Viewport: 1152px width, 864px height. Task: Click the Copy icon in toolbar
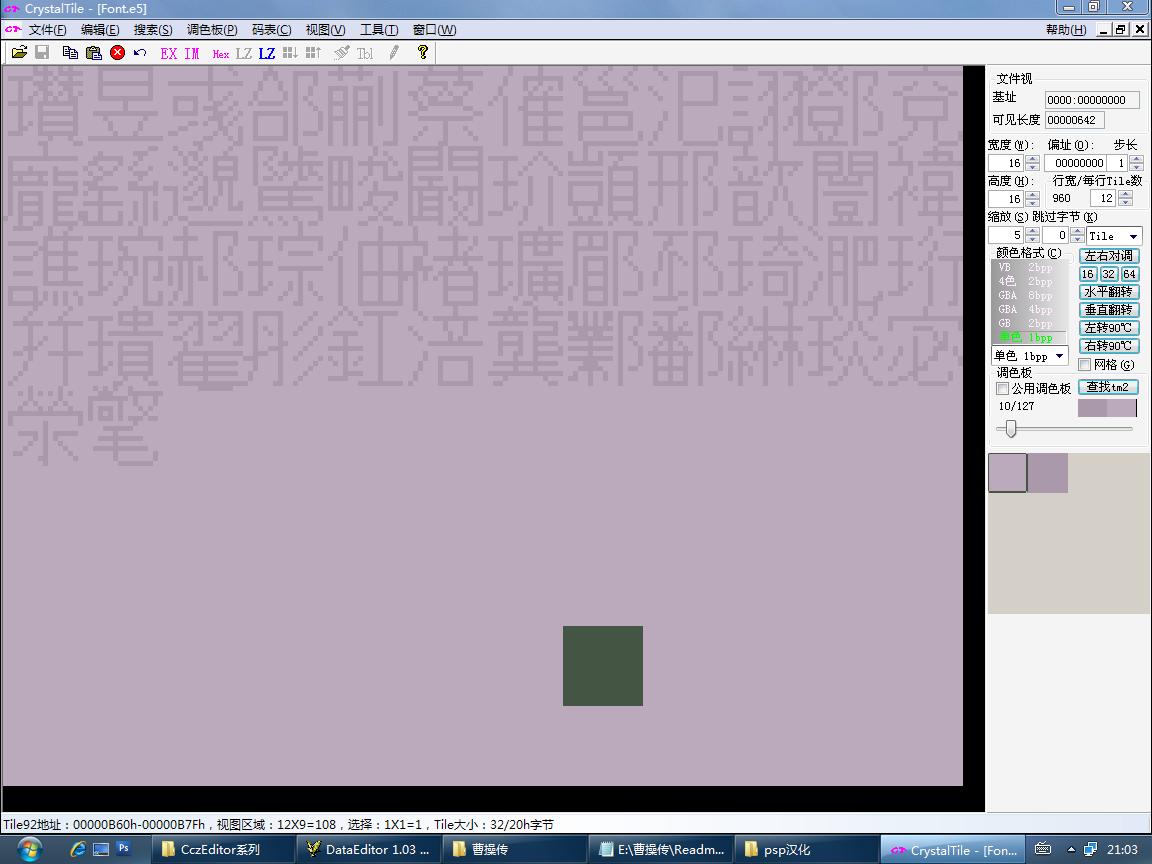pyautogui.click(x=70, y=53)
